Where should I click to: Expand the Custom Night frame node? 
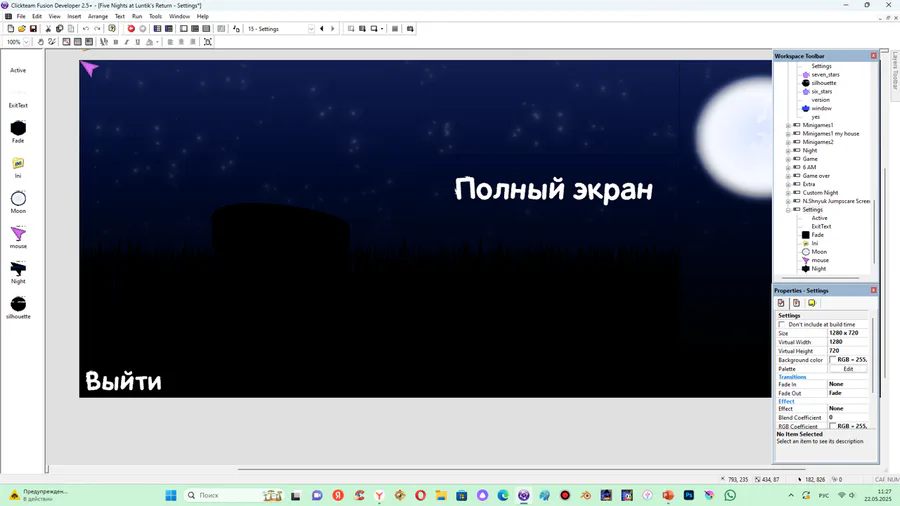788,193
